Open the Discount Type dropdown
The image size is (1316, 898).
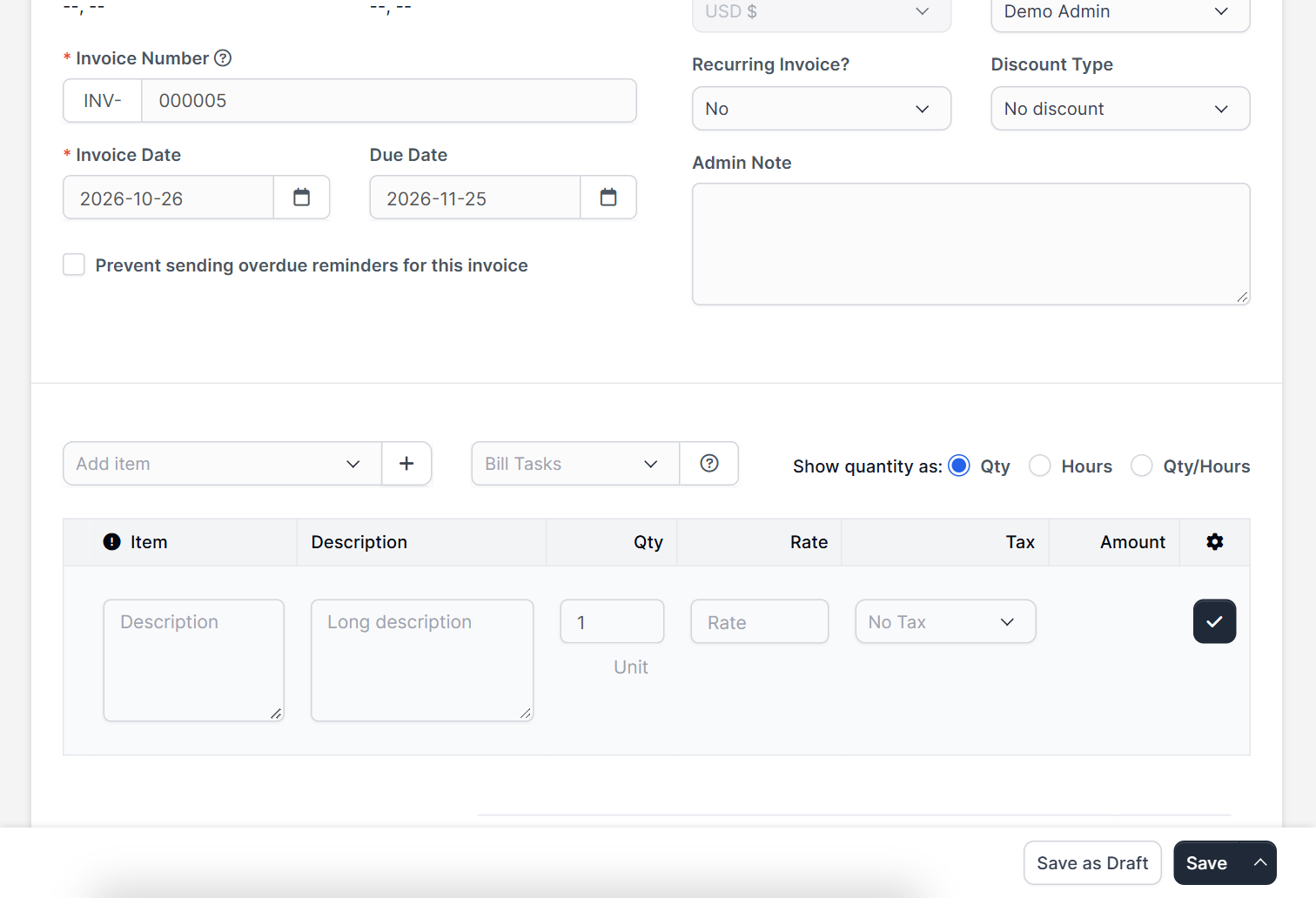click(x=1120, y=109)
